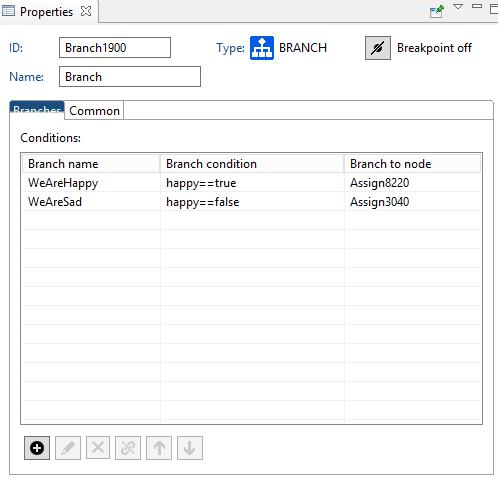The image size is (498, 477).
Task: Select the WeAreSad branch row
Action: pos(252,202)
